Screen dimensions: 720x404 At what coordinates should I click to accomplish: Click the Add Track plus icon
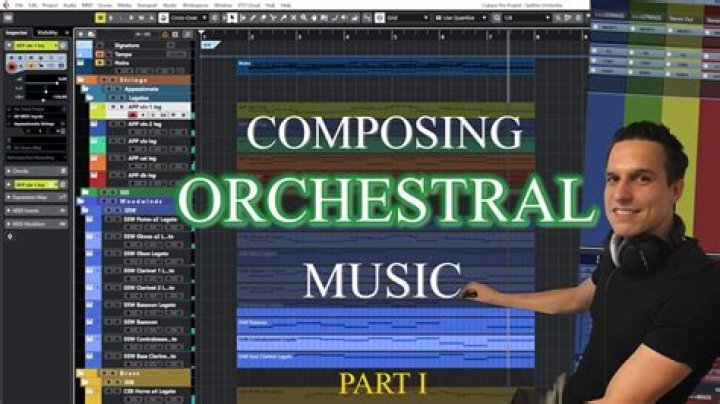(x=80, y=34)
